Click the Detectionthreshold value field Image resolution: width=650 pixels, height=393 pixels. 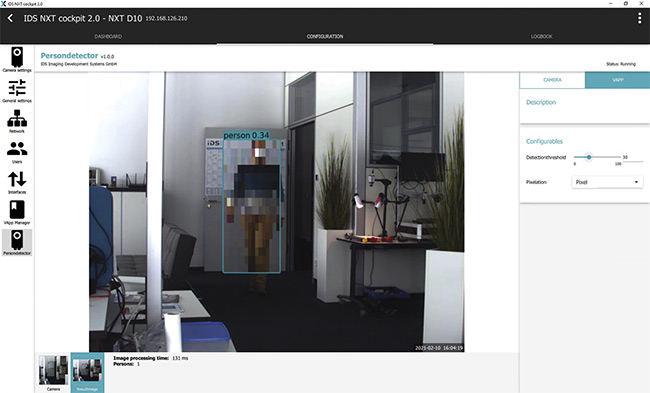(x=633, y=158)
